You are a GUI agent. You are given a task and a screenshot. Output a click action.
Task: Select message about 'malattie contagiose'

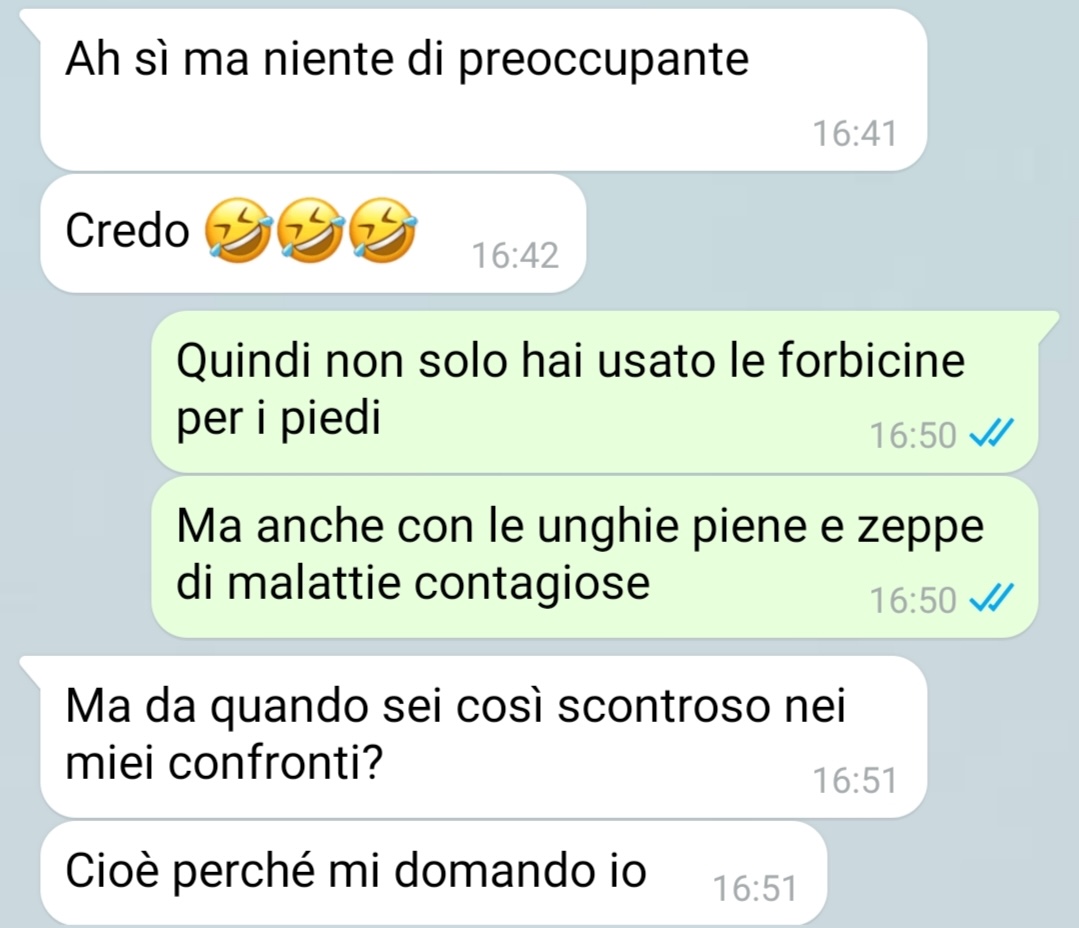click(595, 557)
